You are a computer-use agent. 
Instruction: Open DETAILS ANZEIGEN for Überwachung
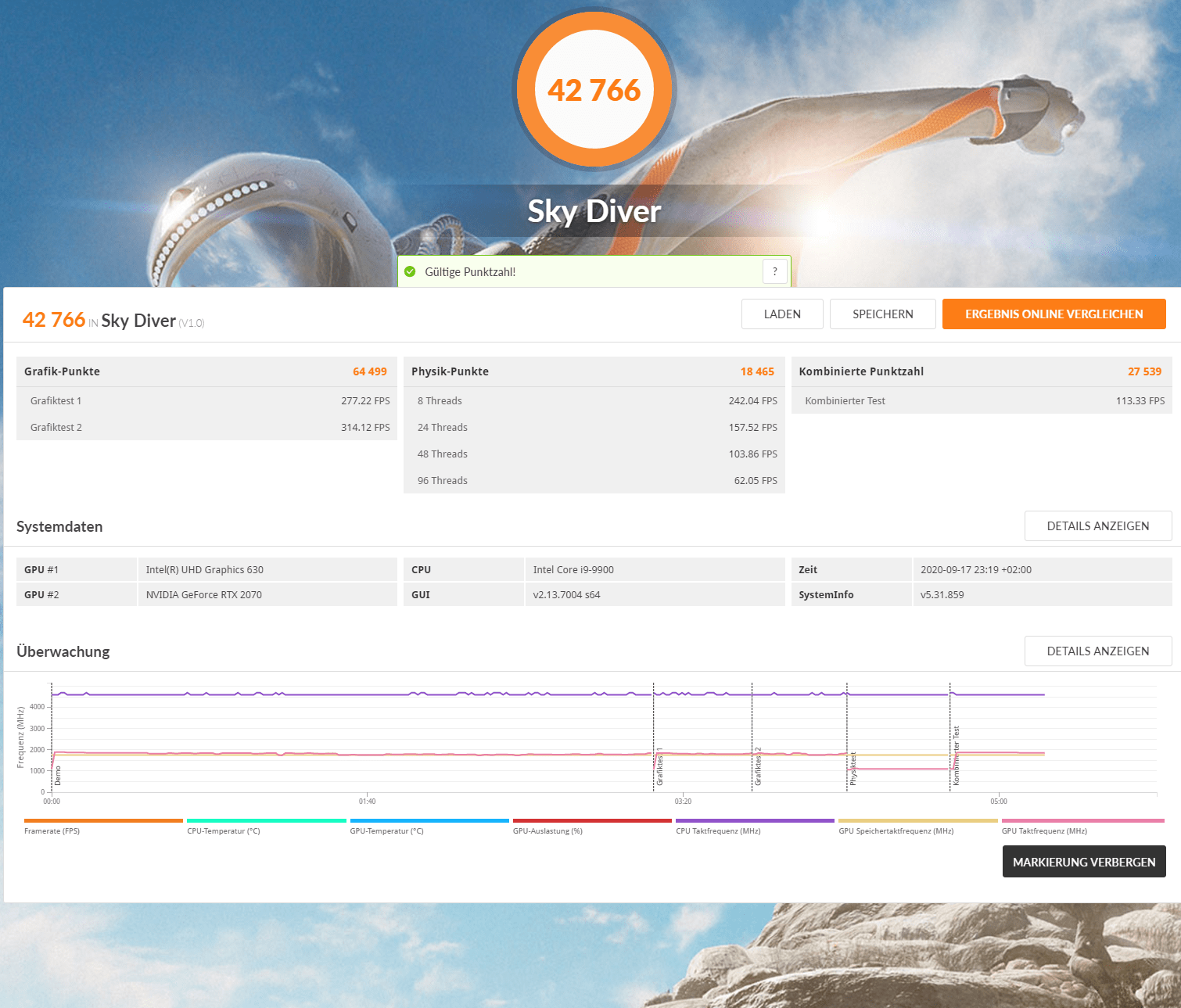pyautogui.click(x=1098, y=651)
